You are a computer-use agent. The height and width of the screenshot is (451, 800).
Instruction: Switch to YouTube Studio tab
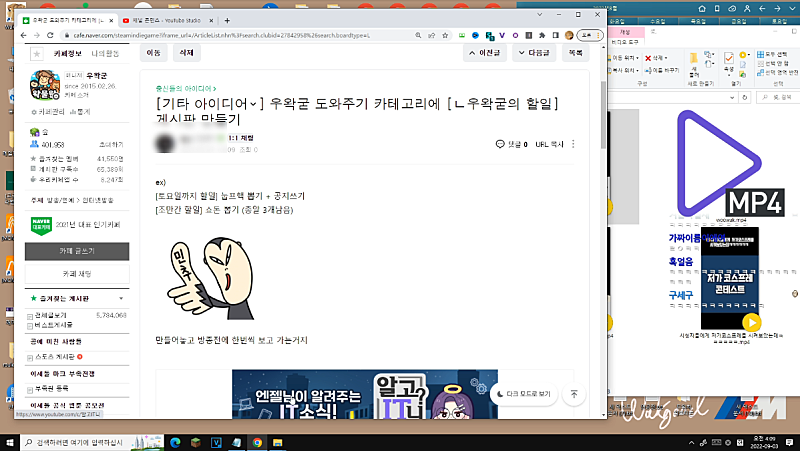168,20
